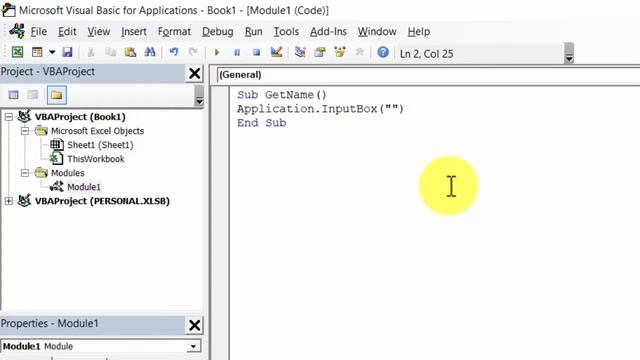Open the Insert menu

pyautogui.click(x=133, y=31)
